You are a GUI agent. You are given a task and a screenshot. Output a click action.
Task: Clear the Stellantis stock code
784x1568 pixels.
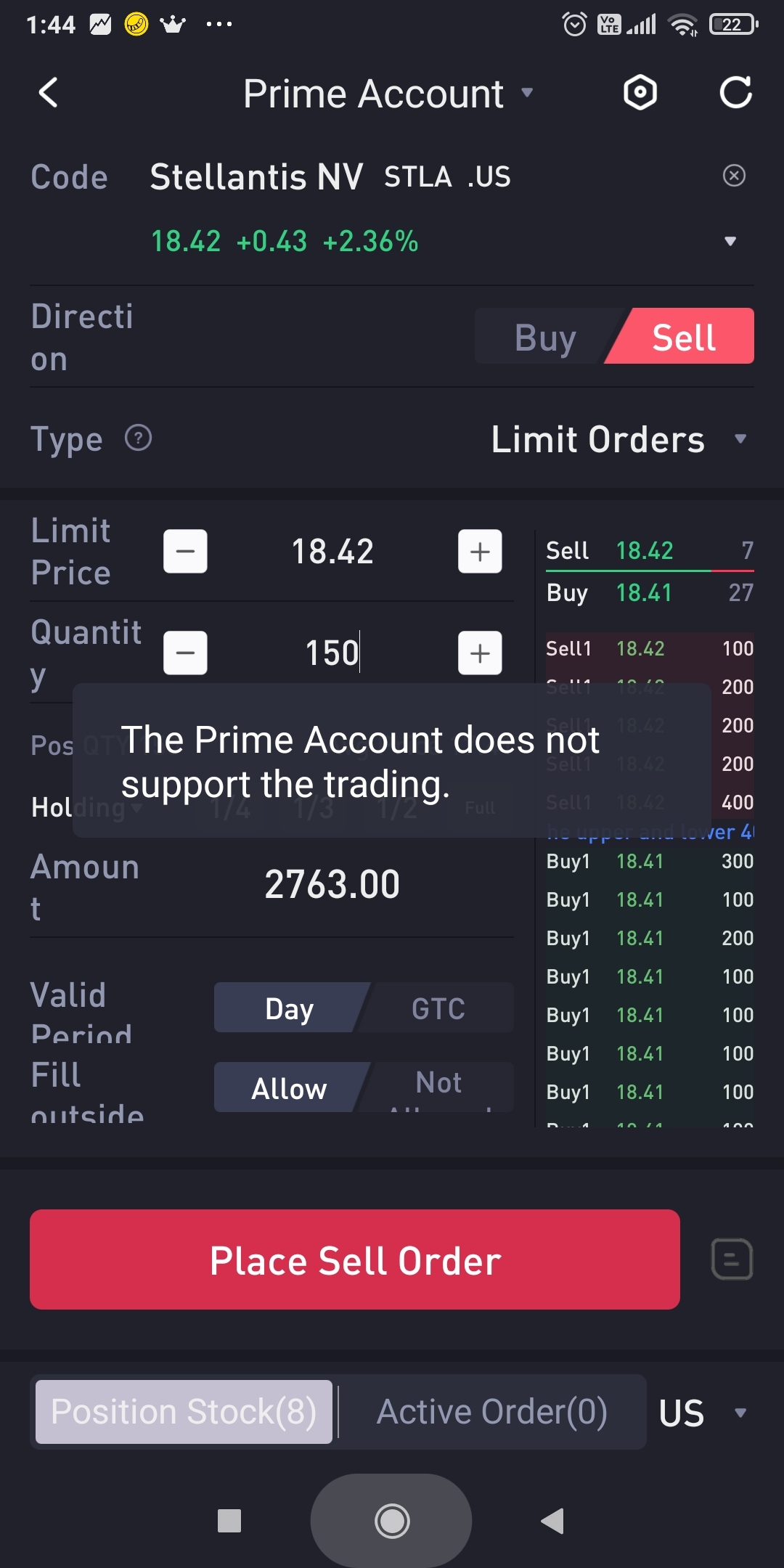click(x=734, y=176)
